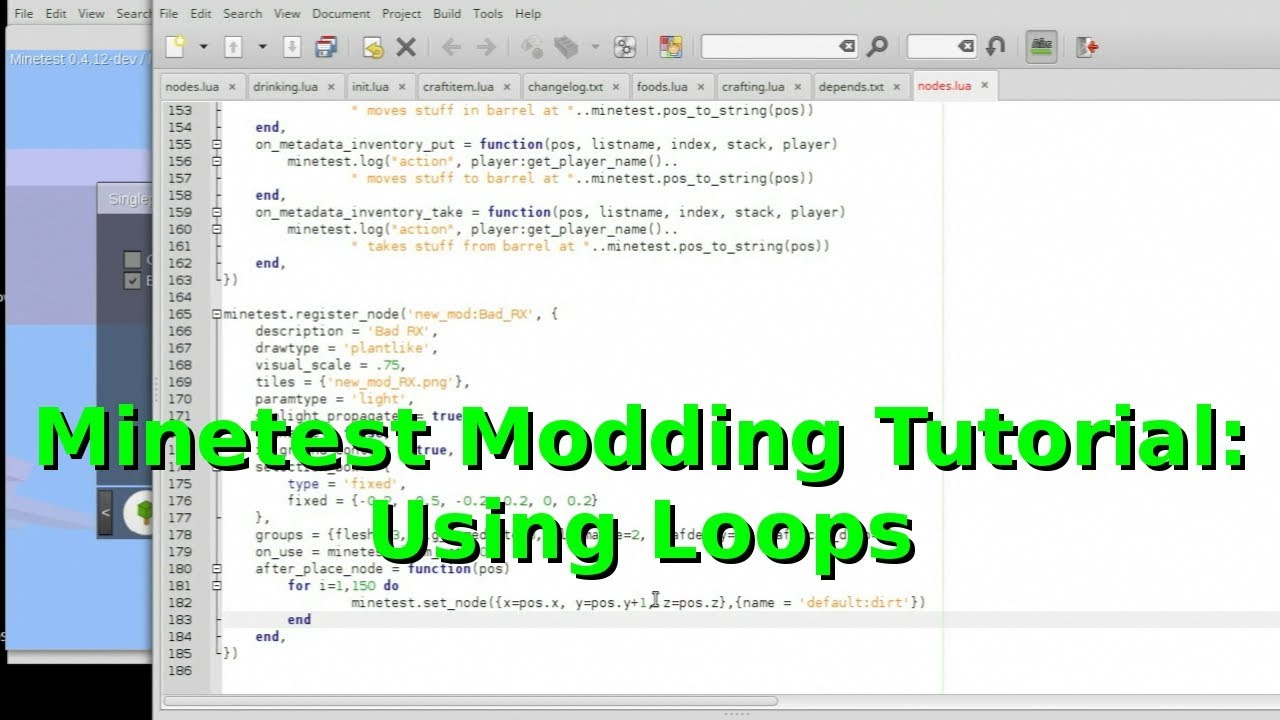1280x720 pixels.
Task: Close current file with X toolbar icon
Action: [406, 46]
